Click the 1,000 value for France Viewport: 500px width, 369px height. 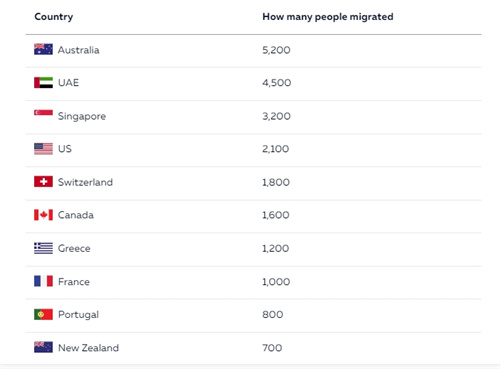tap(276, 282)
